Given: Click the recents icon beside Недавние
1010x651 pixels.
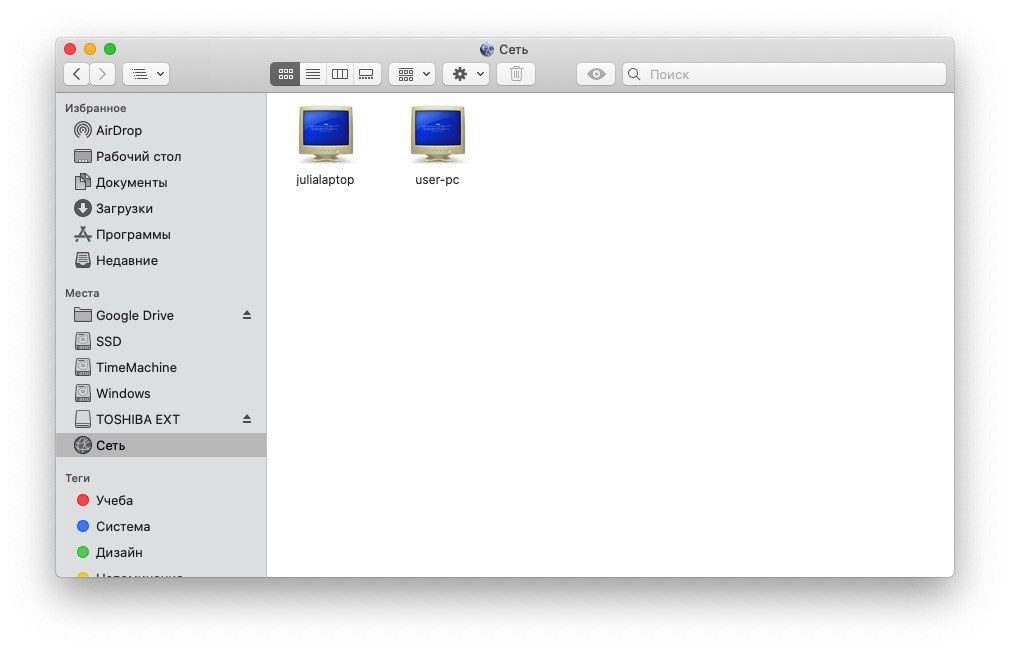Looking at the screenshot, I should tap(82, 260).
